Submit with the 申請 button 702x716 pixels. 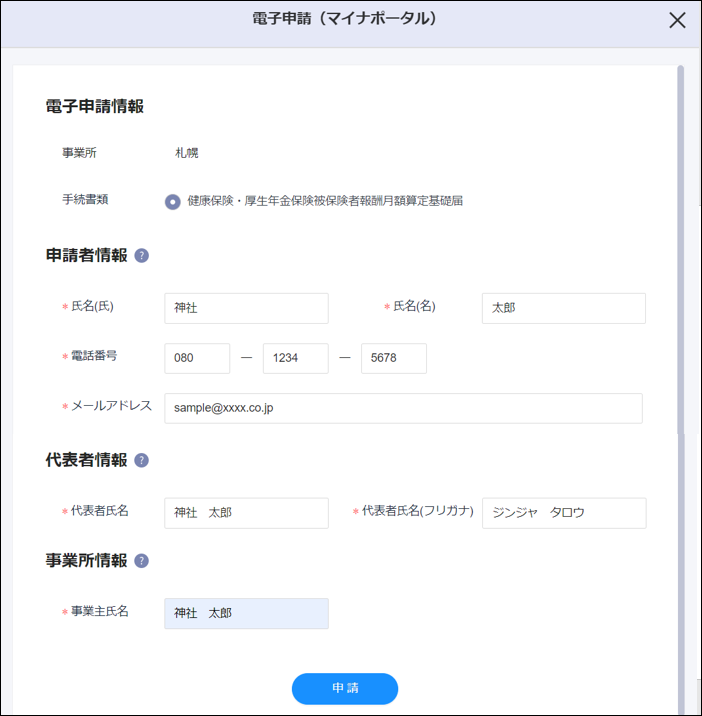[345, 689]
